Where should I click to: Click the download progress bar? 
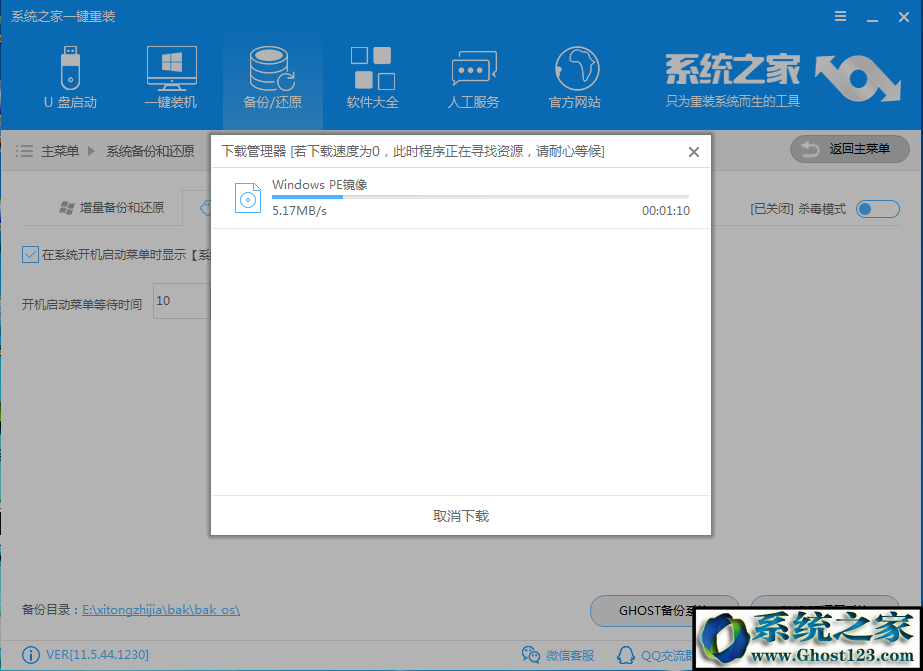[x=480, y=197]
